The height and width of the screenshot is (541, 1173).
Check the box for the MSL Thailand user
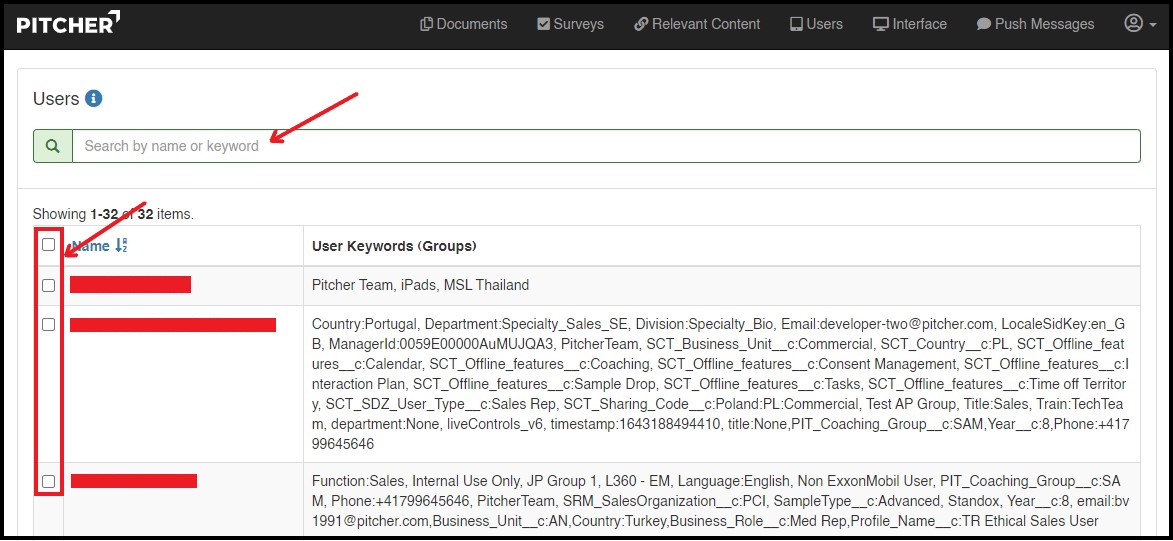click(48, 285)
